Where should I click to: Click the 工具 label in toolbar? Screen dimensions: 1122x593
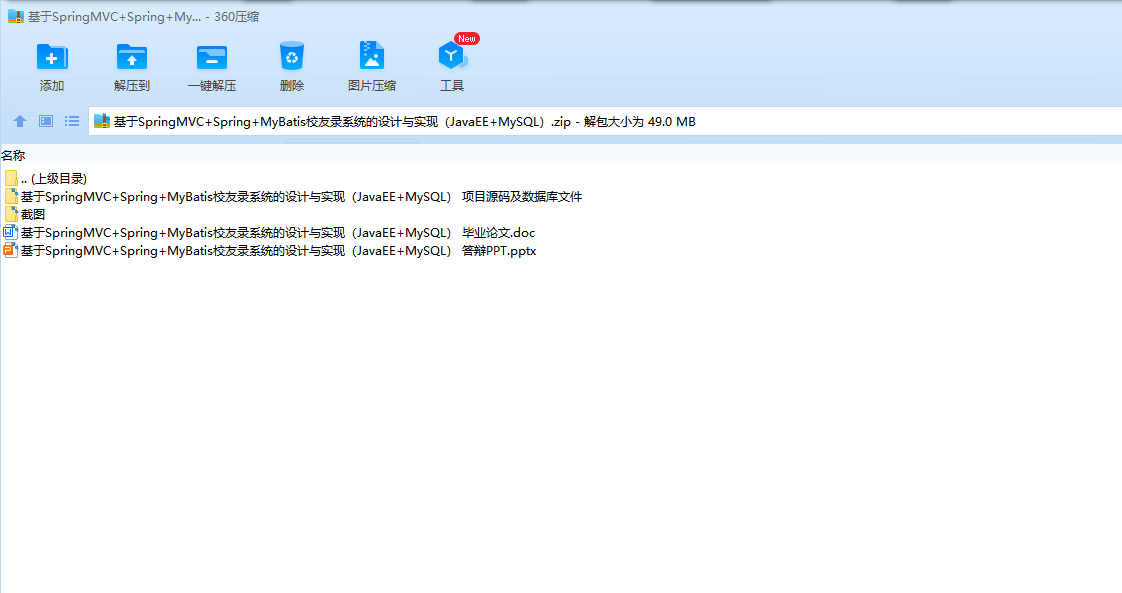(452, 86)
